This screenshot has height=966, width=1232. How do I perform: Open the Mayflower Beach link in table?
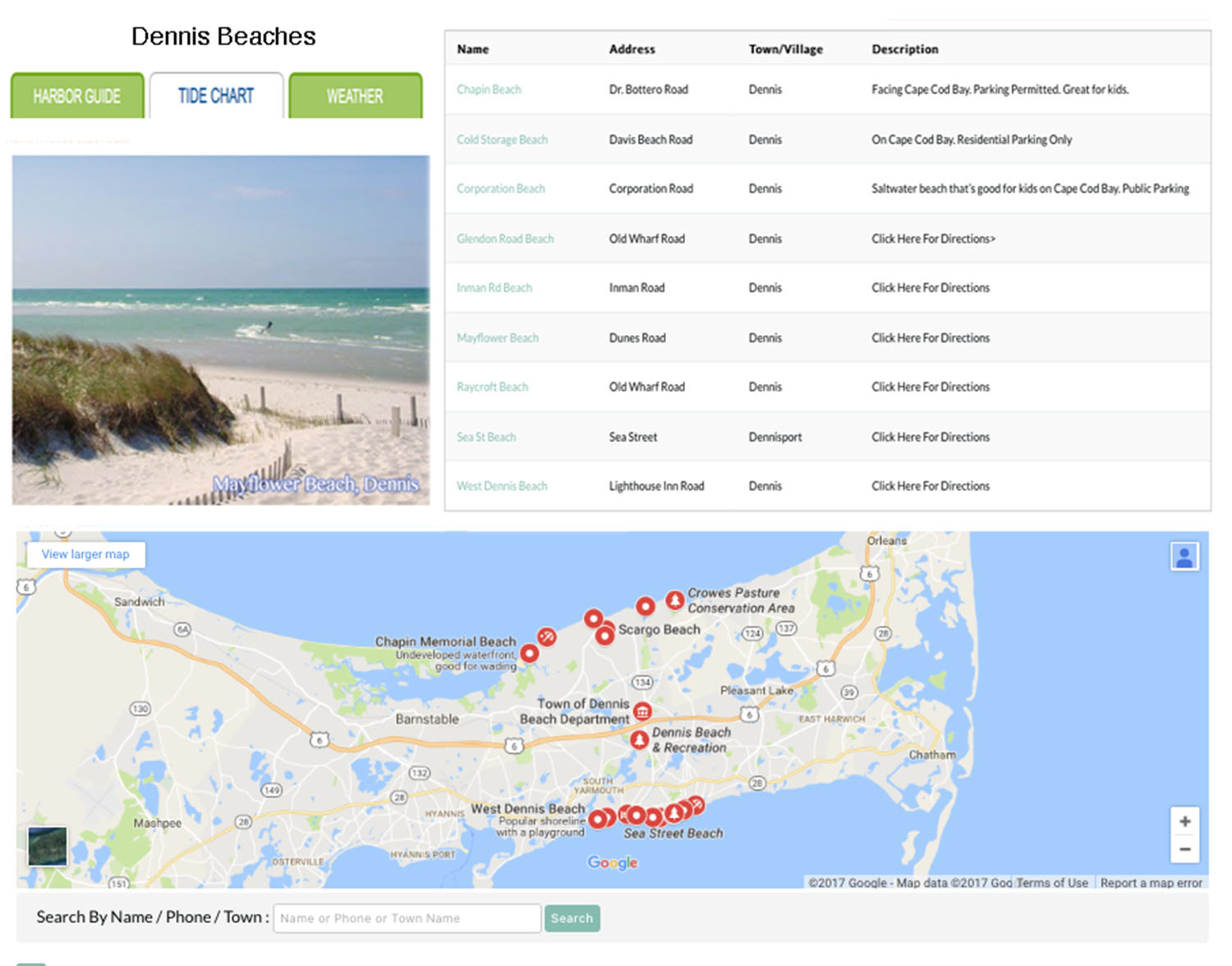pos(498,338)
